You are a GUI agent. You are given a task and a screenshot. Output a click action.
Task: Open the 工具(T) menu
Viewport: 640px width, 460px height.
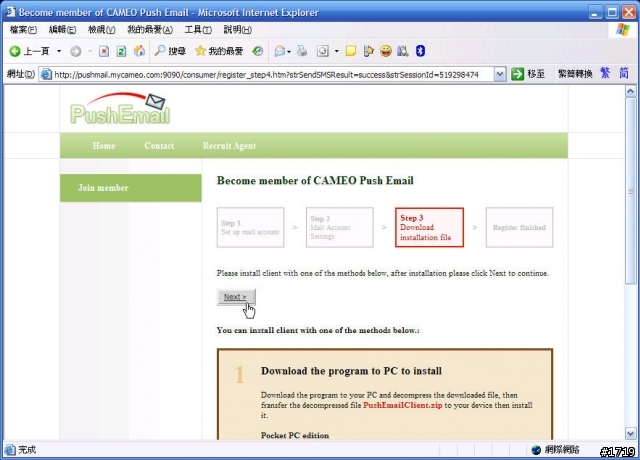click(x=198, y=30)
